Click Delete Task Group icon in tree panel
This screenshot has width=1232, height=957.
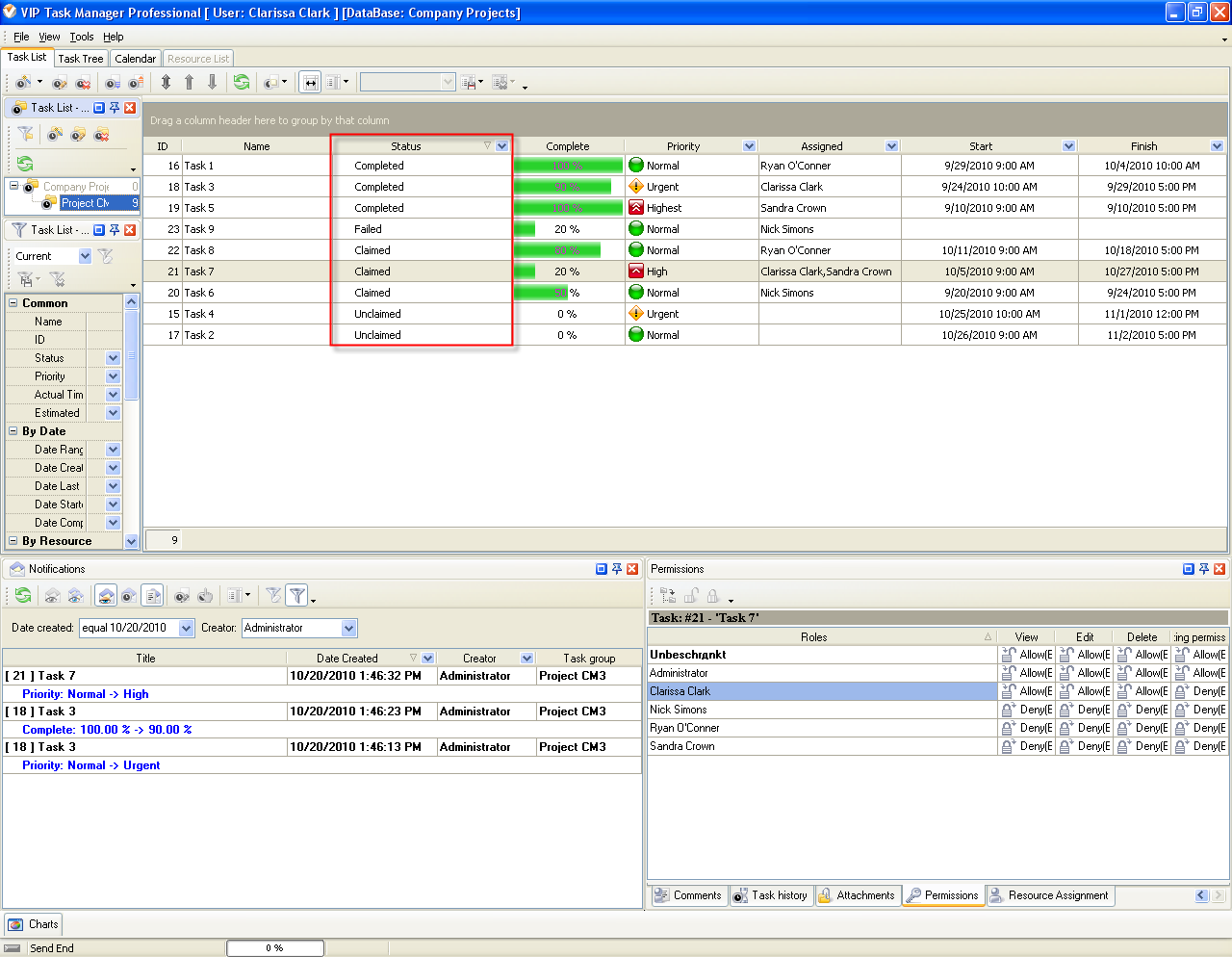tap(101, 134)
